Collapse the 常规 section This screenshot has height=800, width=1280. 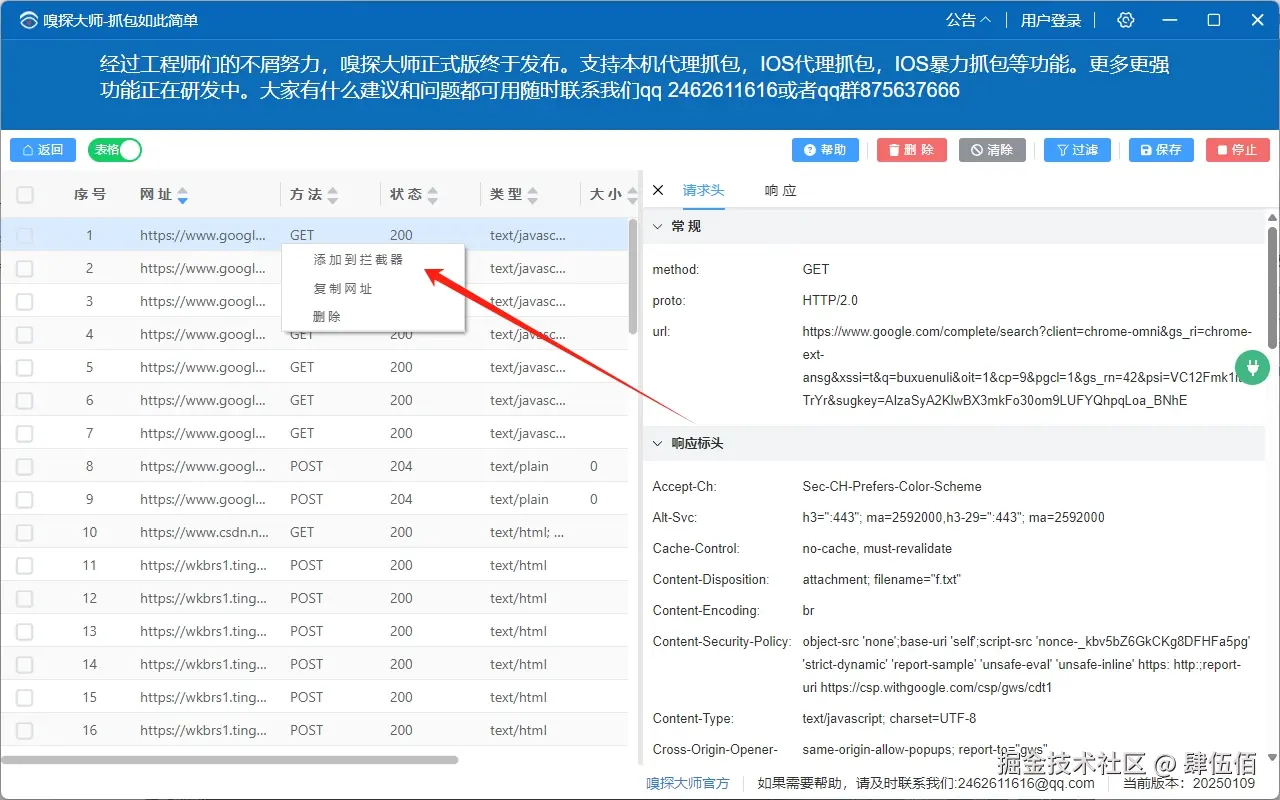tap(657, 227)
